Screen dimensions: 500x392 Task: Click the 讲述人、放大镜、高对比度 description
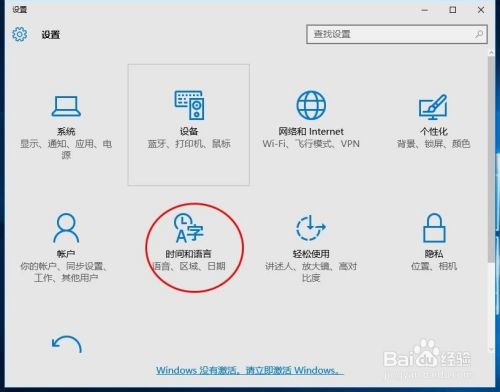click(311, 272)
